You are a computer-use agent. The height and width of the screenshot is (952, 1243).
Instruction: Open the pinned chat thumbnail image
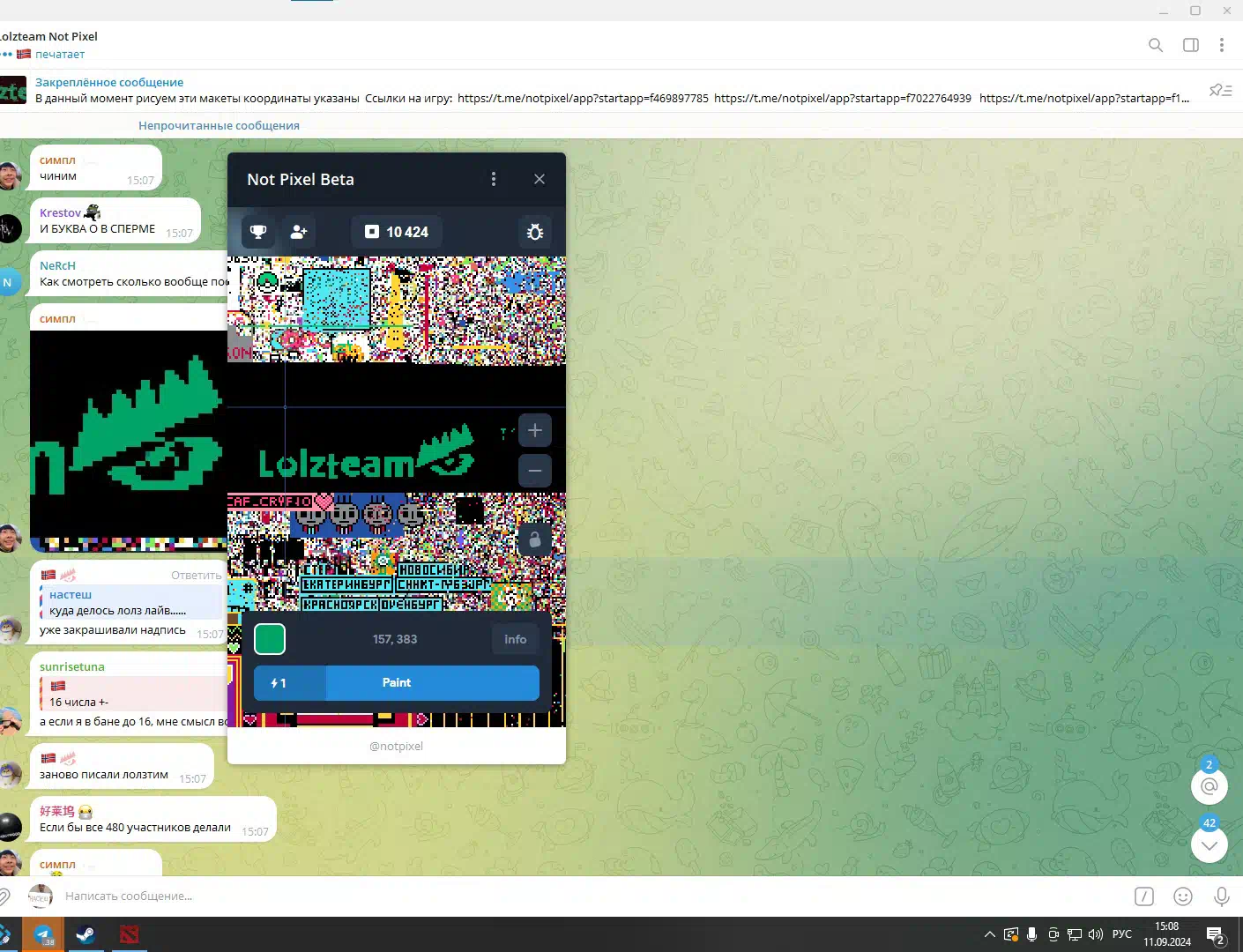tap(13, 90)
